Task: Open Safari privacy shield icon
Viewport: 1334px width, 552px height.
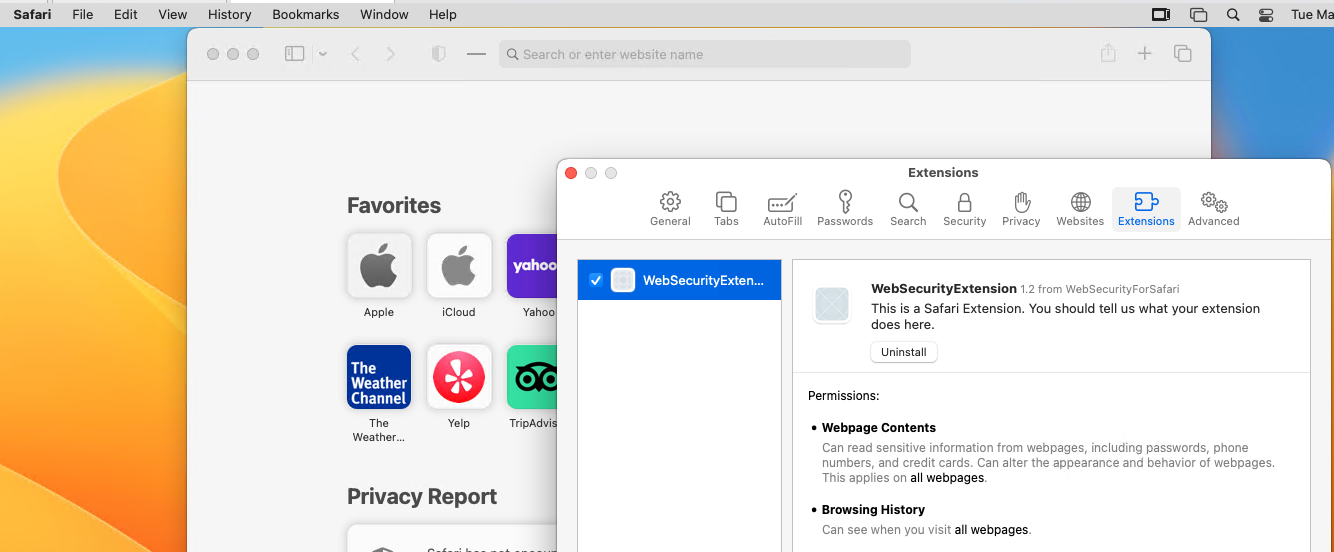Action: (x=438, y=54)
